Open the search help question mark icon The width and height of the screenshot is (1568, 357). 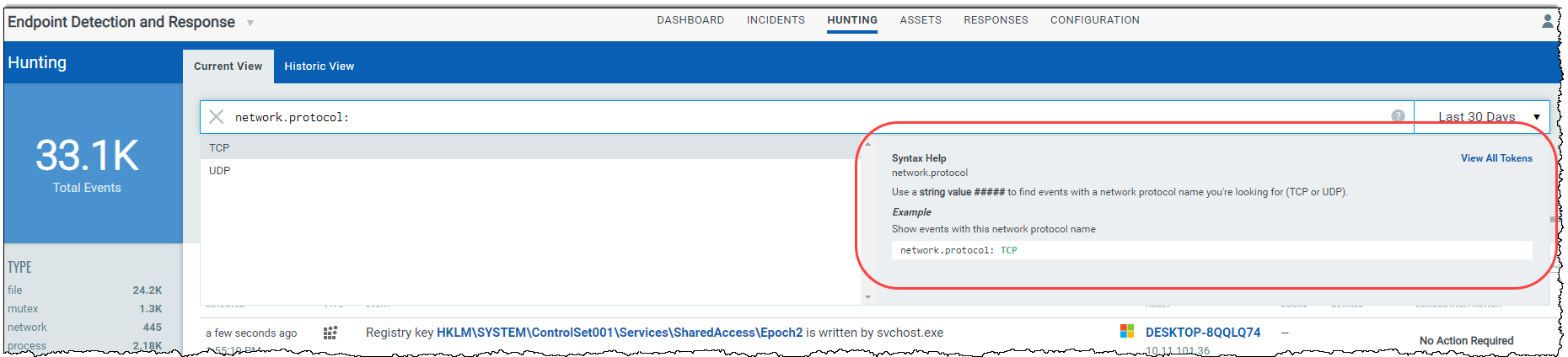pos(1398,116)
